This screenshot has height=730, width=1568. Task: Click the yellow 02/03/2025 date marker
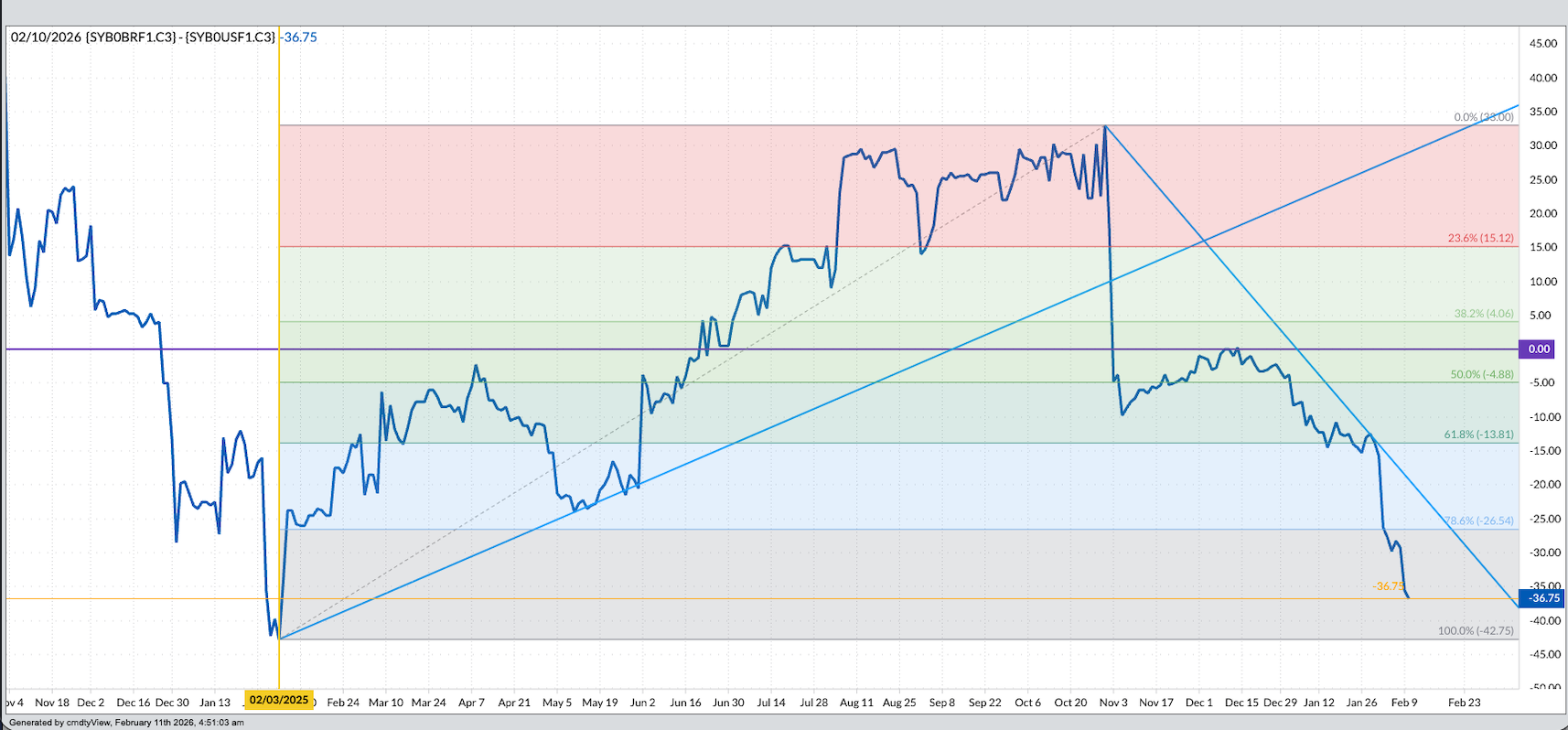pos(279,700)
